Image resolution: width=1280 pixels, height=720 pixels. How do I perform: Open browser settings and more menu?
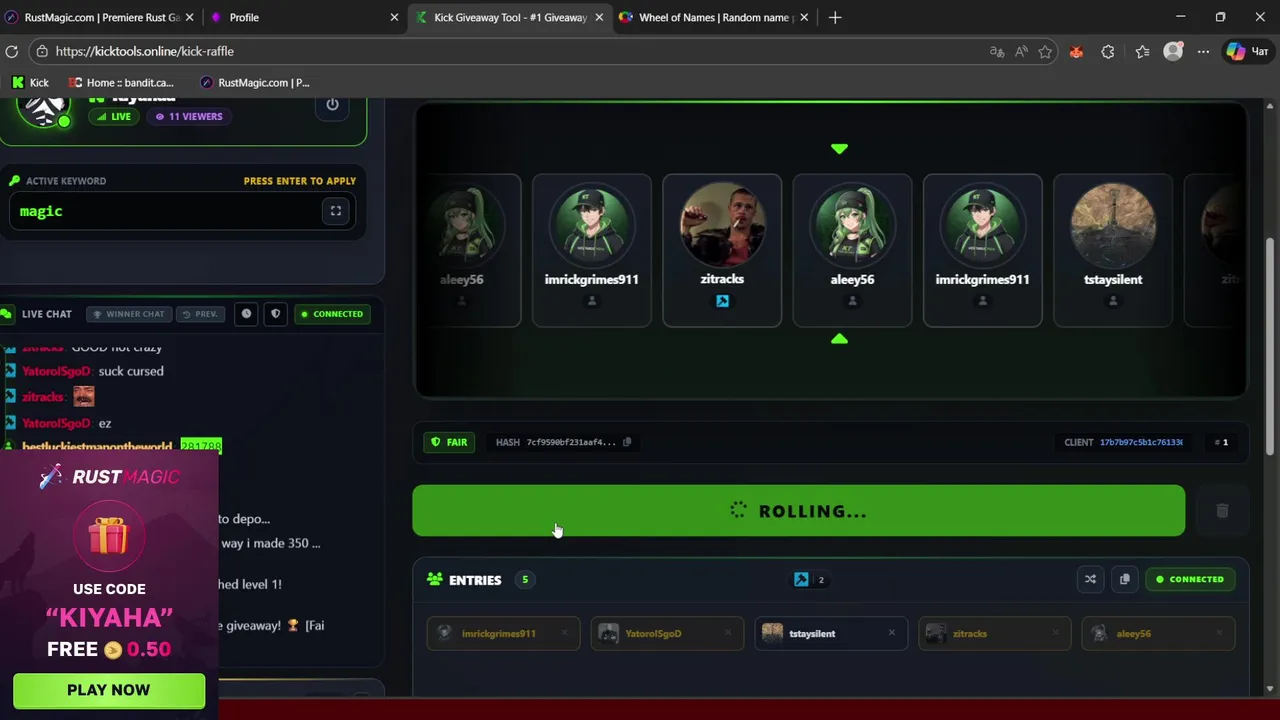[1205, 52]
